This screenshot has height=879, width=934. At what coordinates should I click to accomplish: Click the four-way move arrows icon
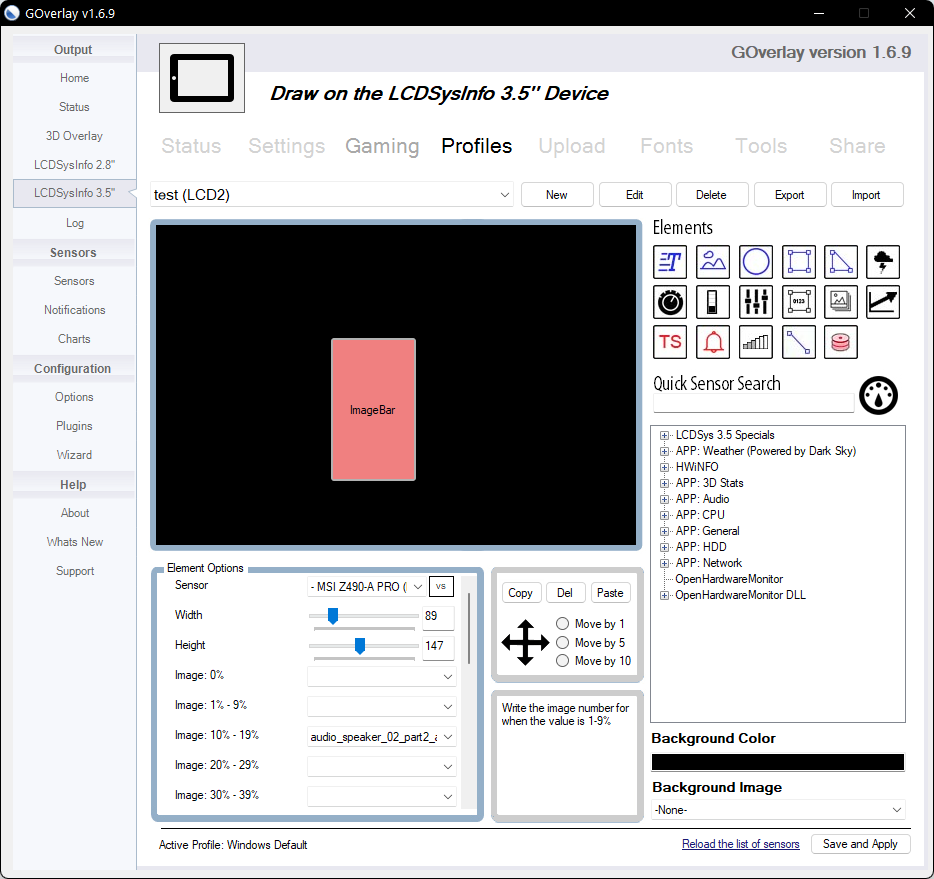[x=525, y=643]
